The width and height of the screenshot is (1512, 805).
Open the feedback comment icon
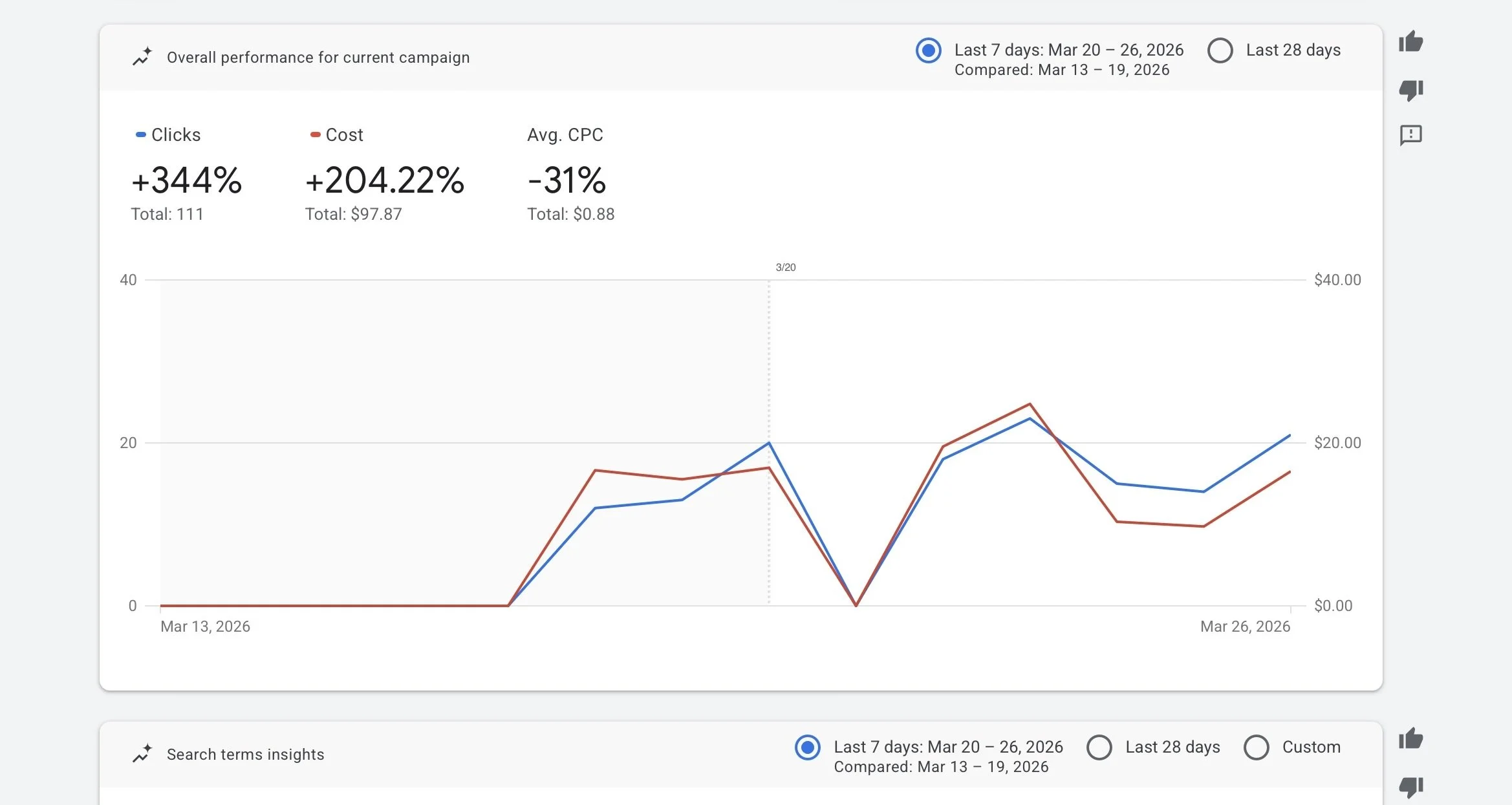(x=1412, y=135)
